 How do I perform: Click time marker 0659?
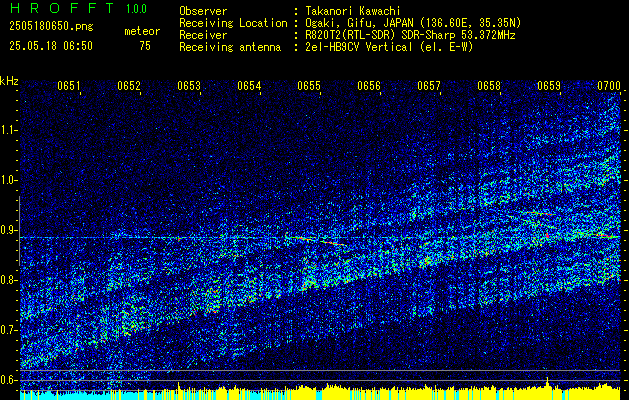(549, 86)
